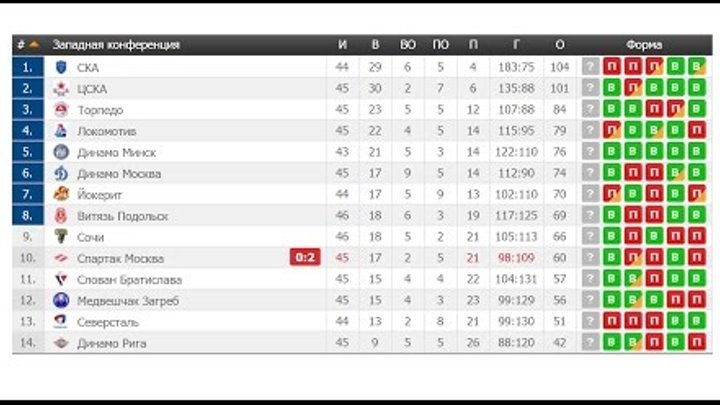Click the Форма column header
720x405 pixels.
(x=644, y=45)
